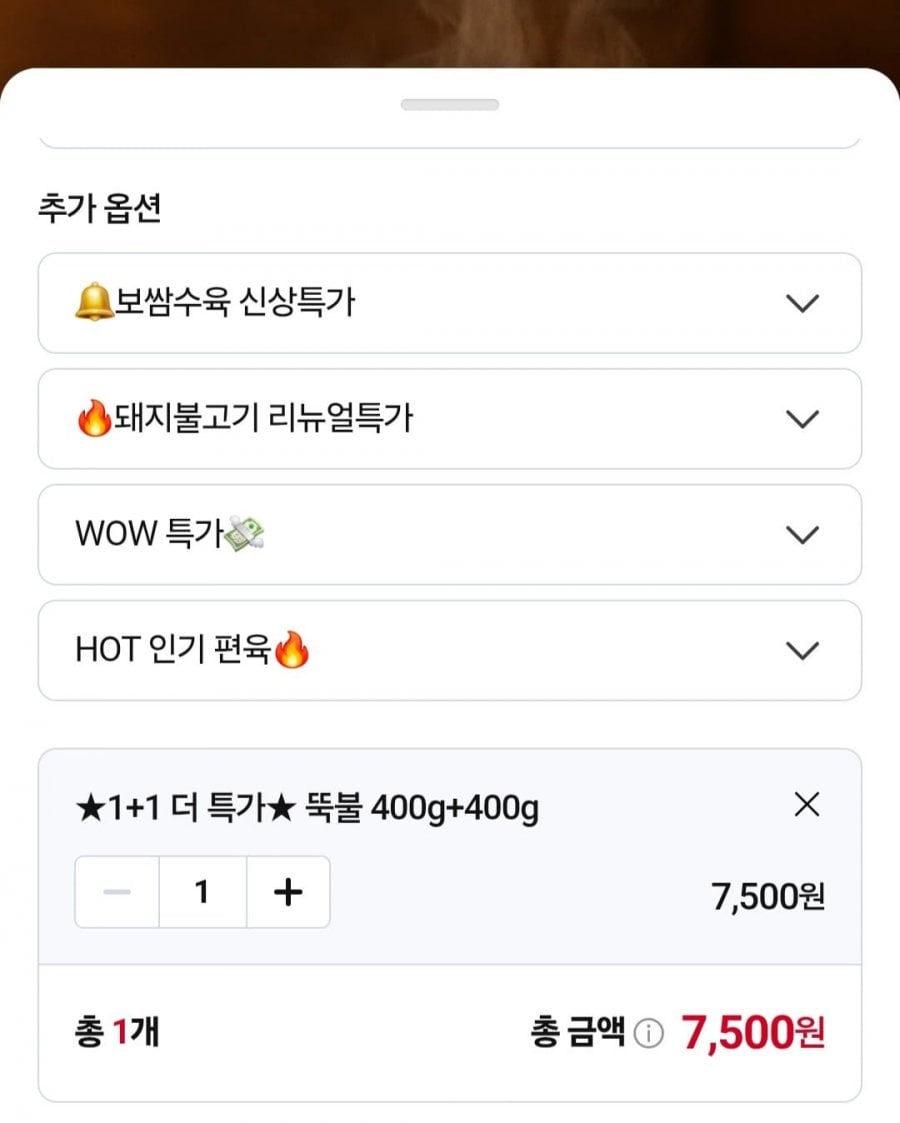900x1123 pixels.
Task: Select the quantity number field showing 1
Action: (x=203, y=892)
